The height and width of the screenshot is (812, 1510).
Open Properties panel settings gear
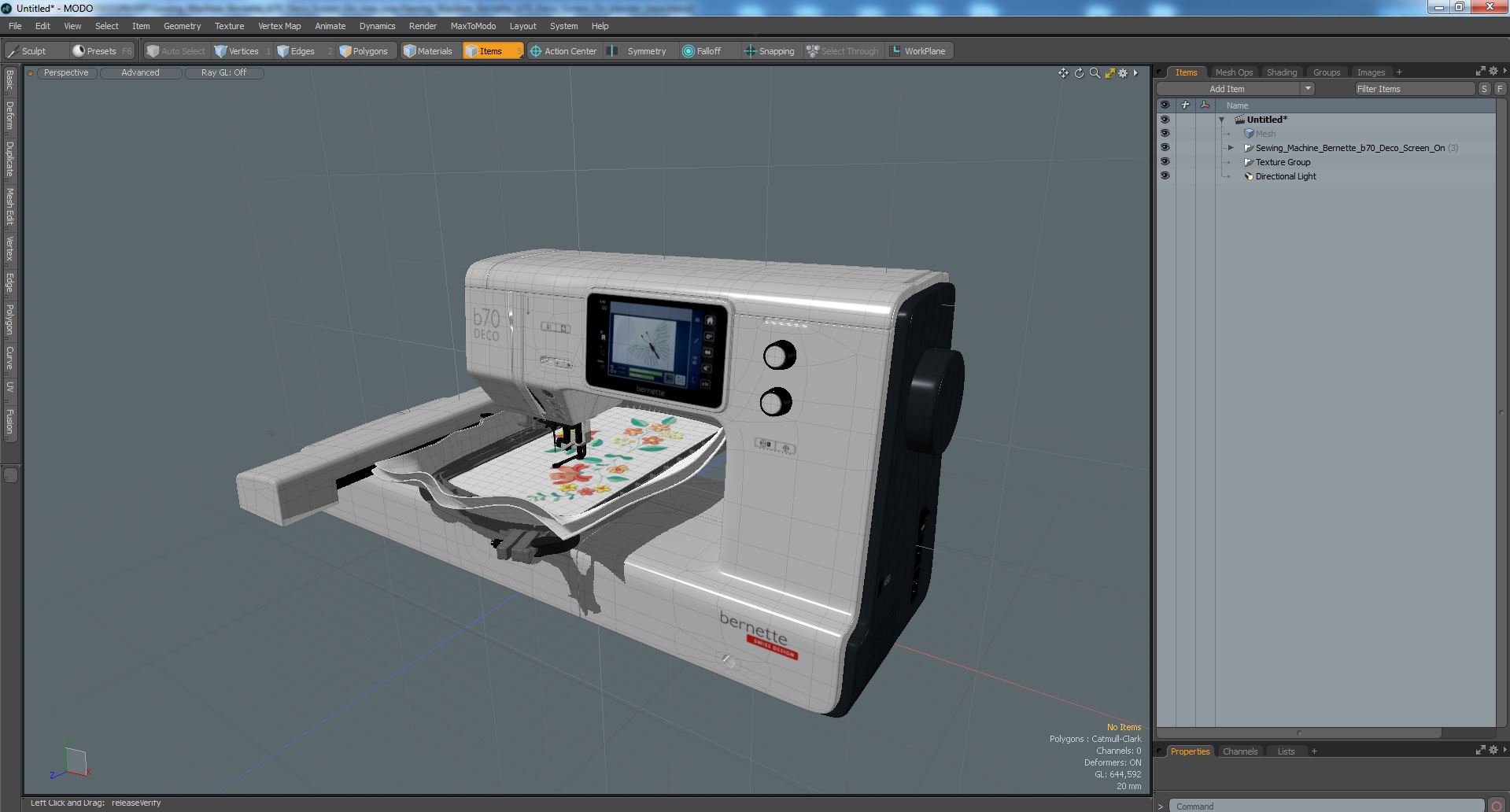(x=1493, y=750)
